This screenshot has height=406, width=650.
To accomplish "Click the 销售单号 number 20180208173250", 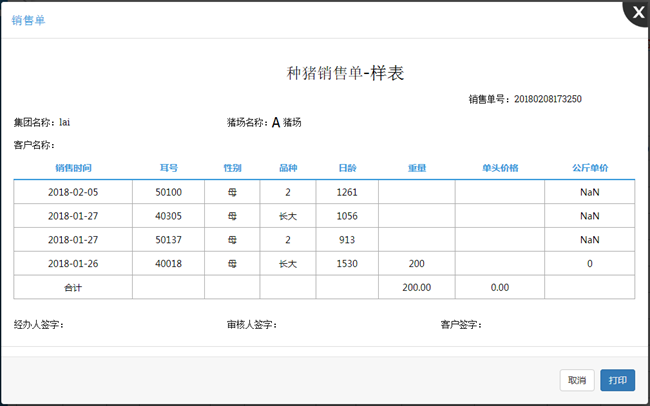I will coord(547,99).
